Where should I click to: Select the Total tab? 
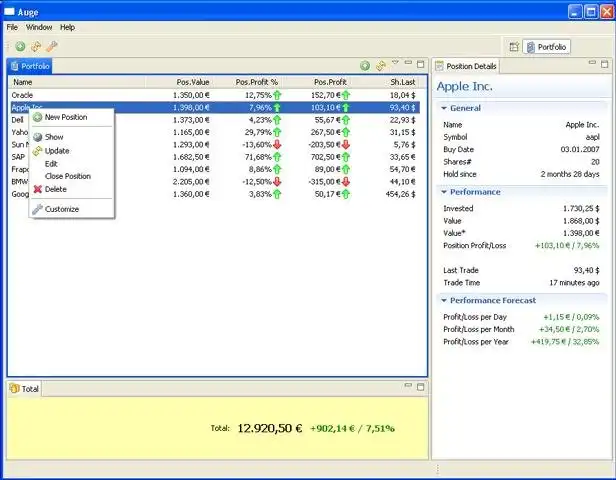[24, 389]
